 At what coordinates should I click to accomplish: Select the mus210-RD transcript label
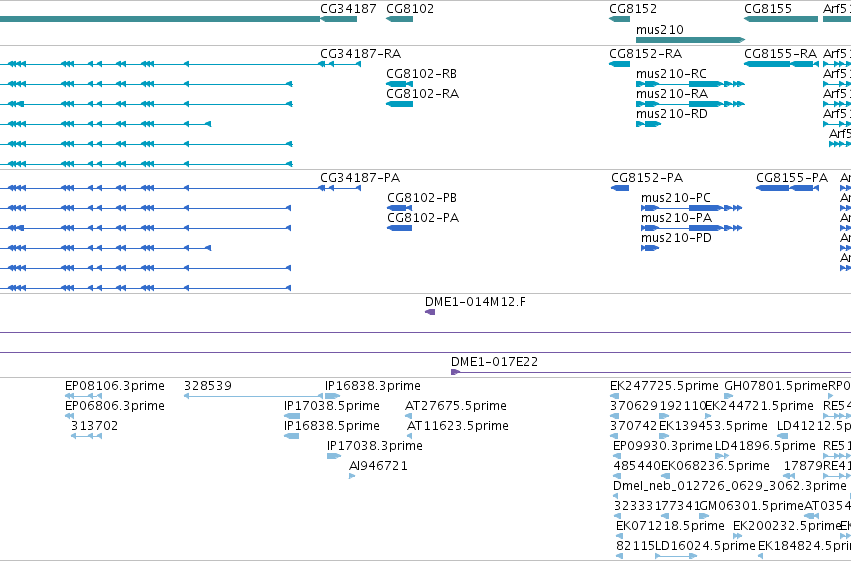coord(672,114)
